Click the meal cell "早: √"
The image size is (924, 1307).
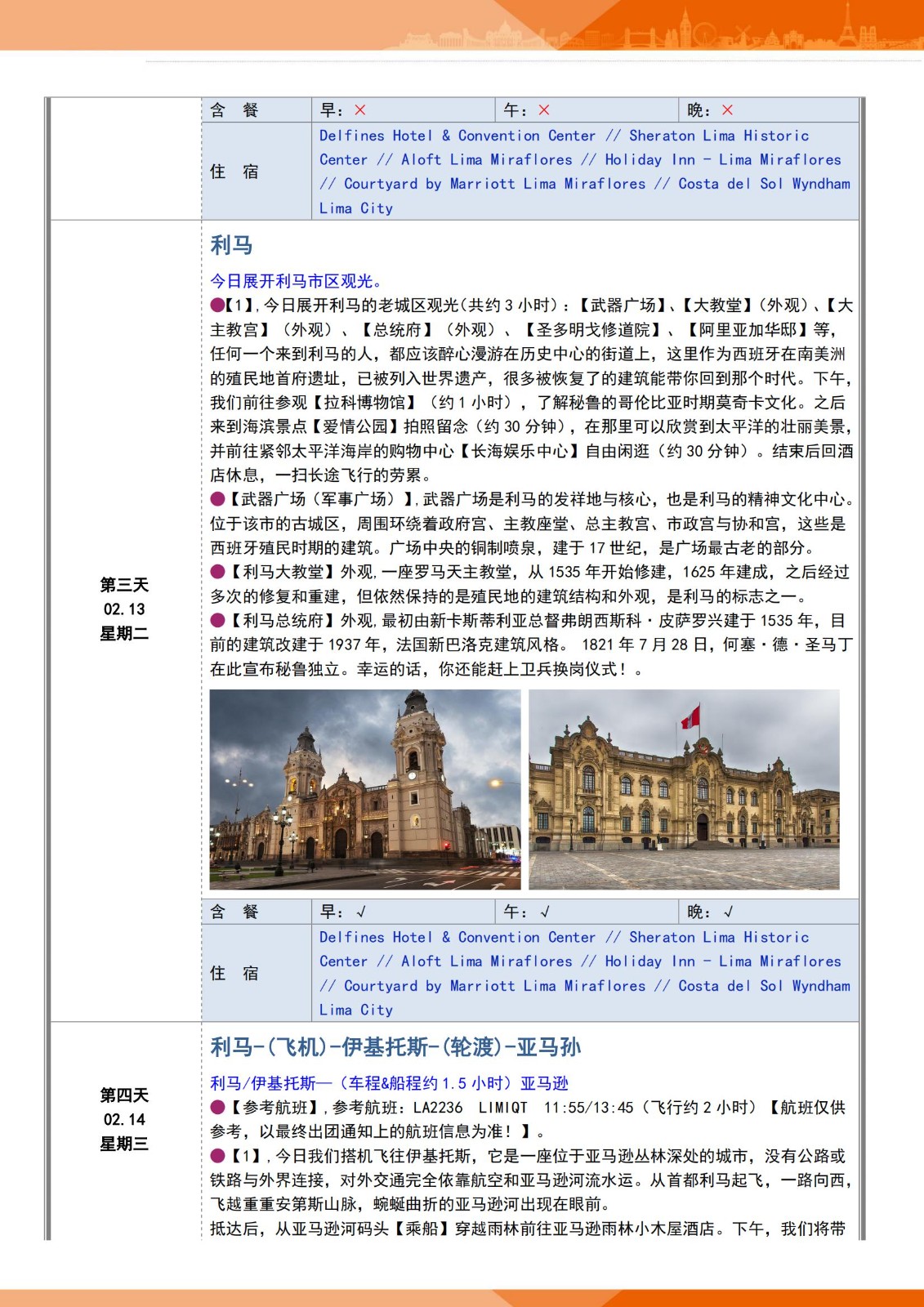point(404,912)
